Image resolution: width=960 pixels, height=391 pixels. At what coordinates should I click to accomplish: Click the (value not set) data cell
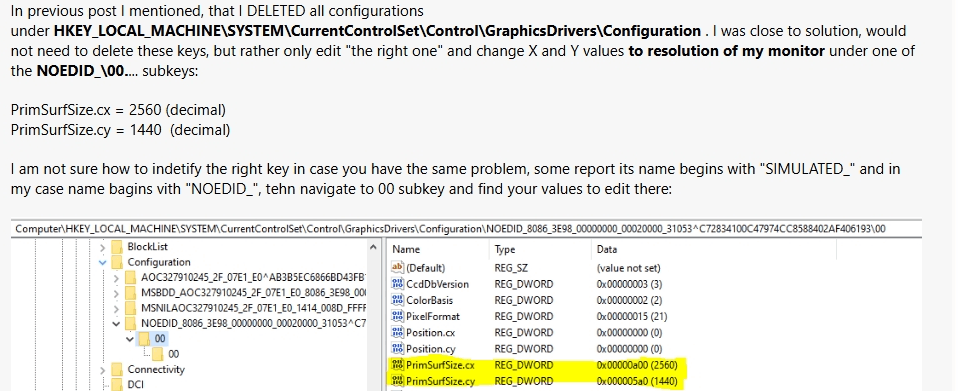(x=628, y=267)
